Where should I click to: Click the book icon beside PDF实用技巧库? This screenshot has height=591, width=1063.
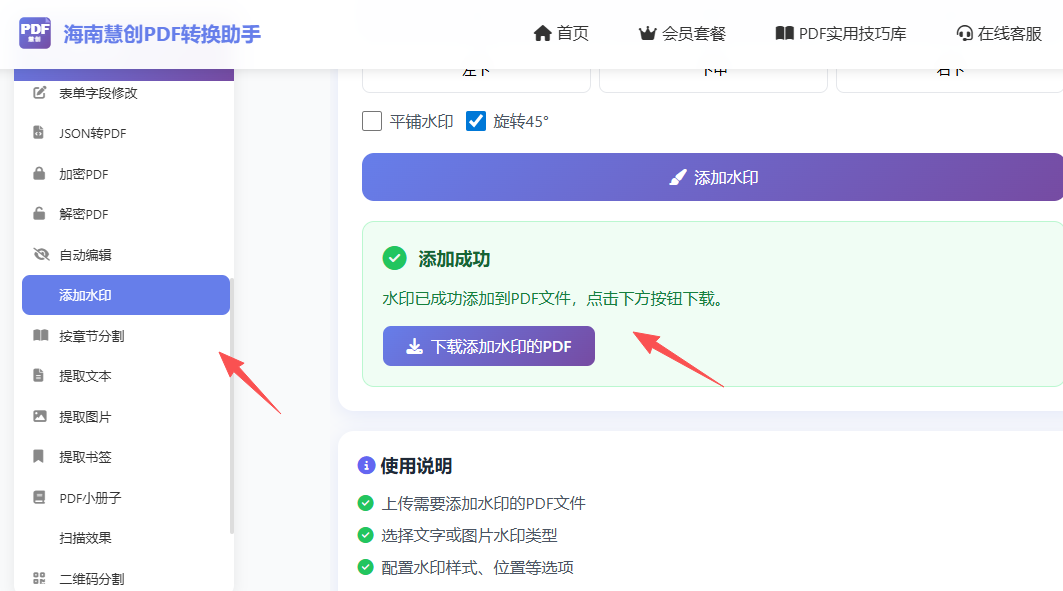tap(784, 33)
